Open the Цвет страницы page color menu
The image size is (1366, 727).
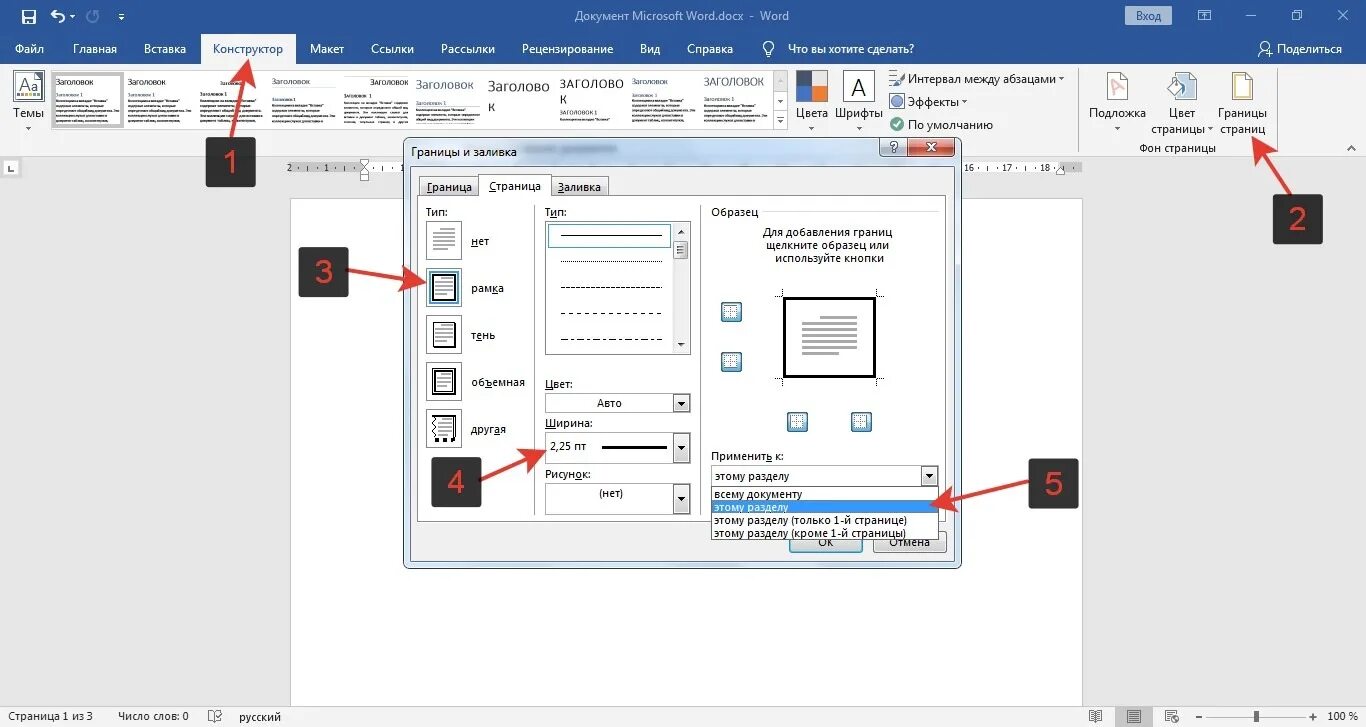[1182, 102]
